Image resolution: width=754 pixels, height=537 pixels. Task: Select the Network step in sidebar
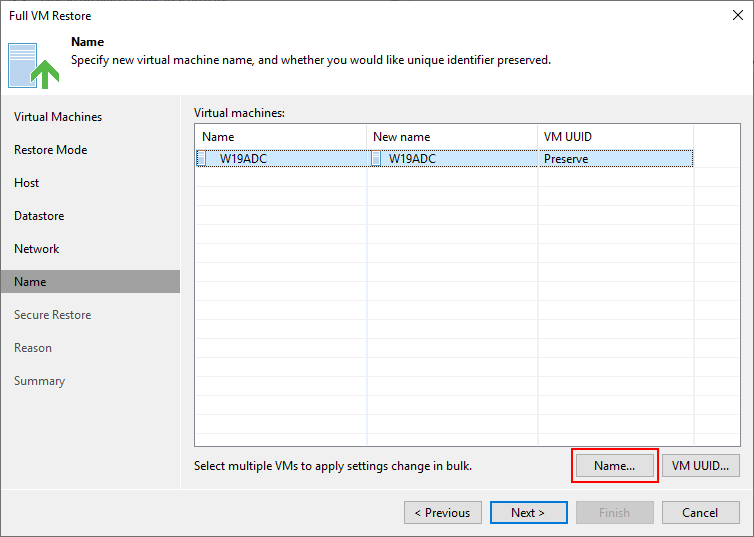click(x=37, y=249)
